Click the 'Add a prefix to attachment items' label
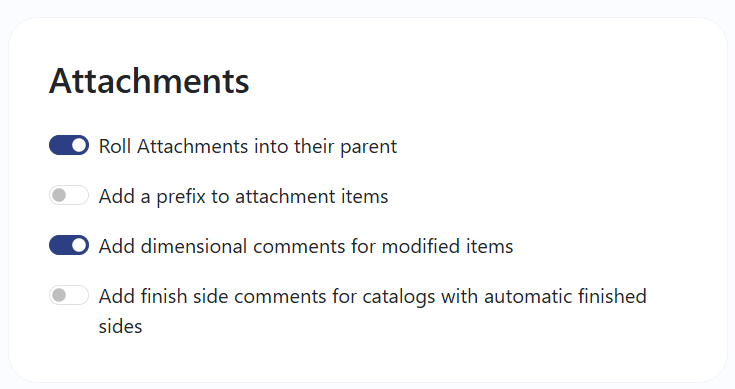 click(x=243, y=196)
